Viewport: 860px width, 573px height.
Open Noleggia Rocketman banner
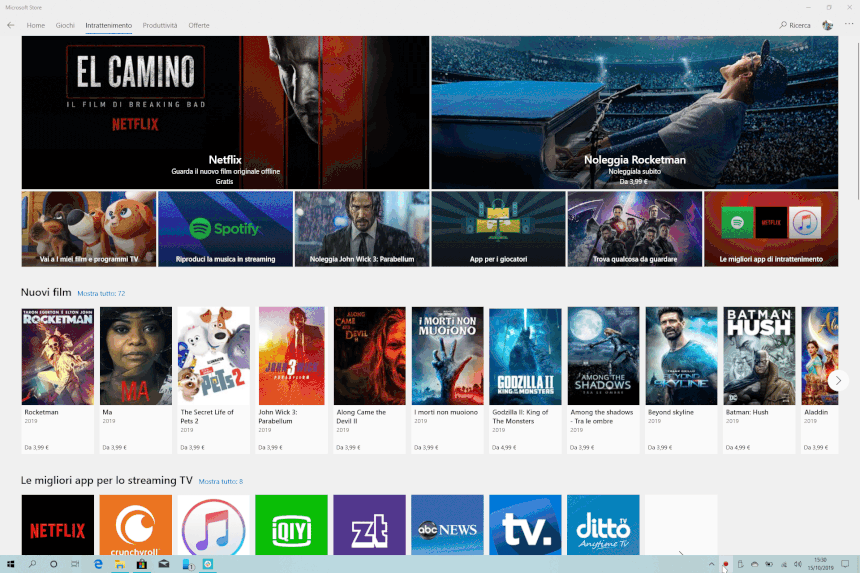(635, 112)
